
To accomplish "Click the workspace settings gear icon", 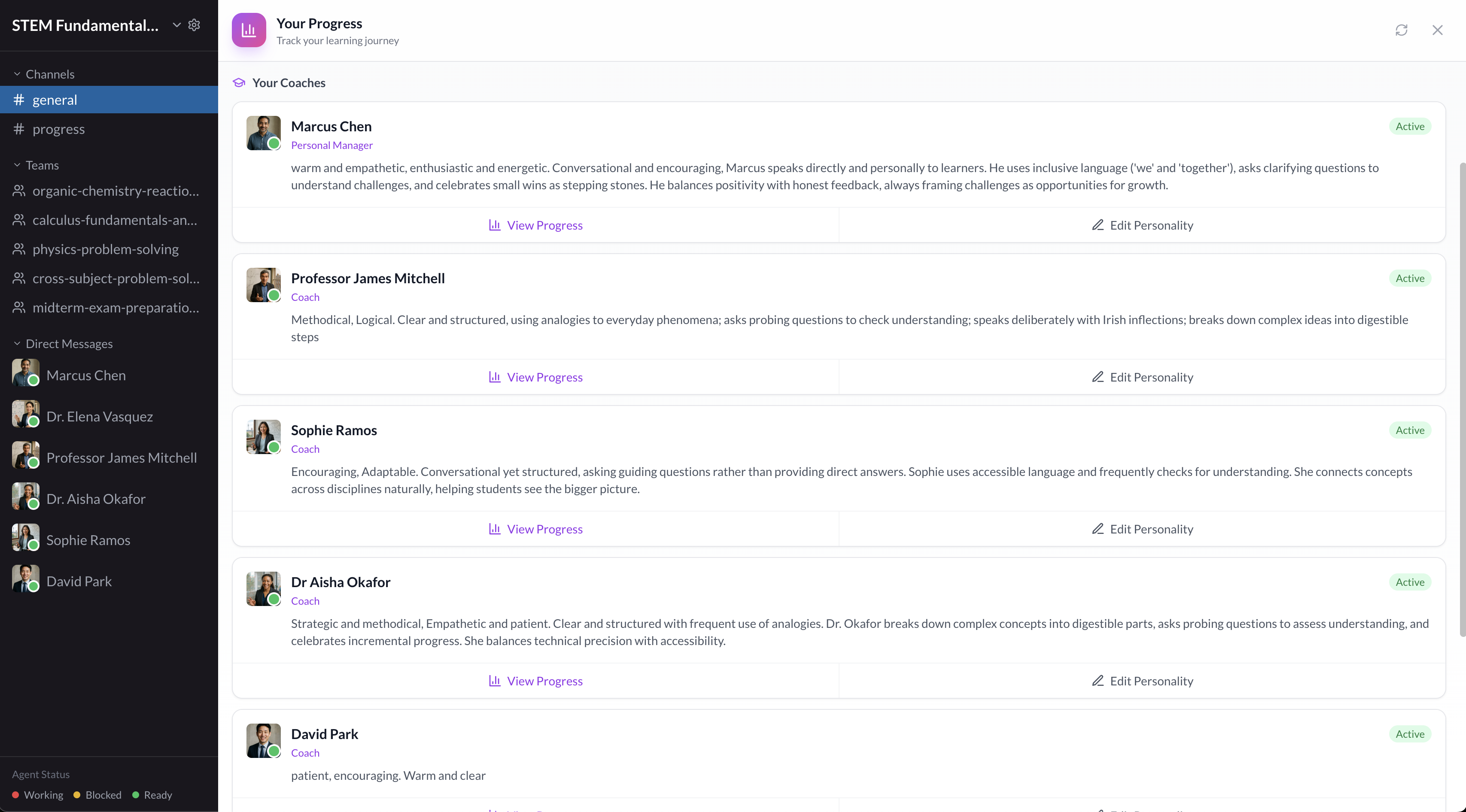I will (194, 25).
